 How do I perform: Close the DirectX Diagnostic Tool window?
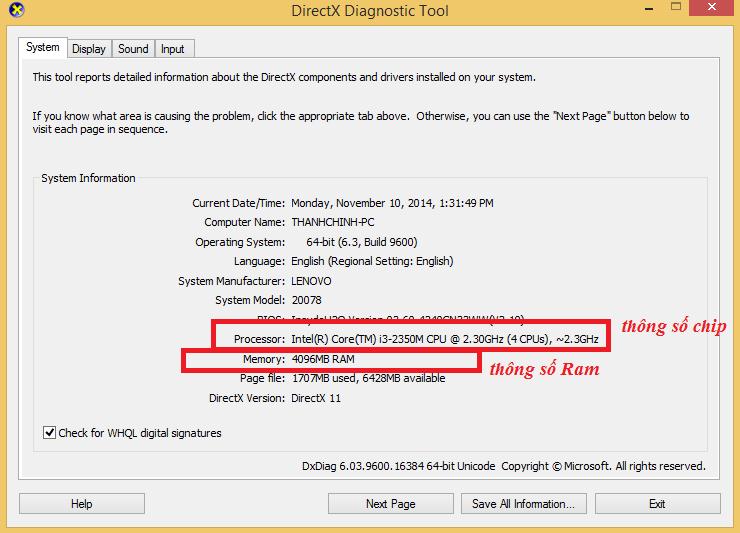pos(713,8)
